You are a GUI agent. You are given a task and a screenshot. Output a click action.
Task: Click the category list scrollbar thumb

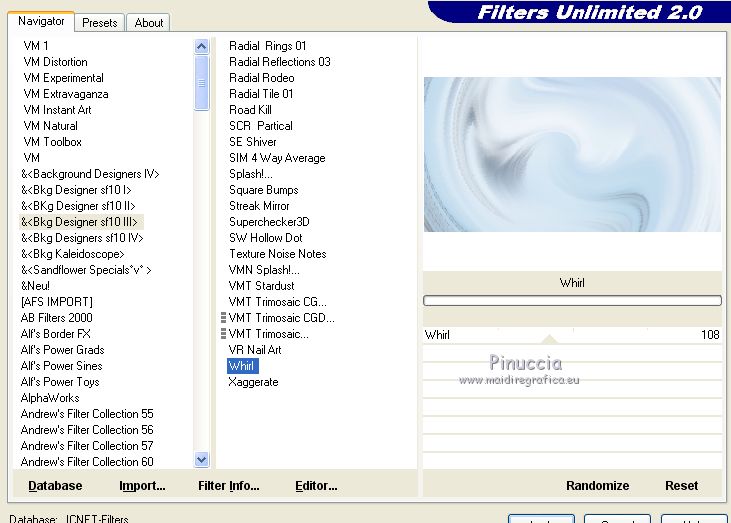pyautogui.click(x=201, y=83)
